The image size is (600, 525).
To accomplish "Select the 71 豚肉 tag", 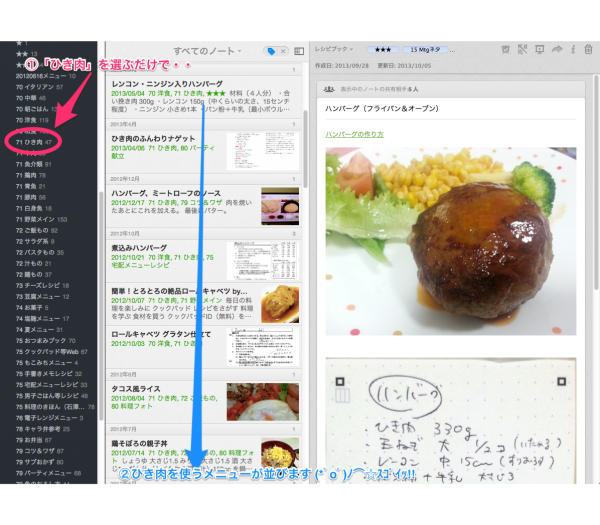I will click(x=31, y=197).
